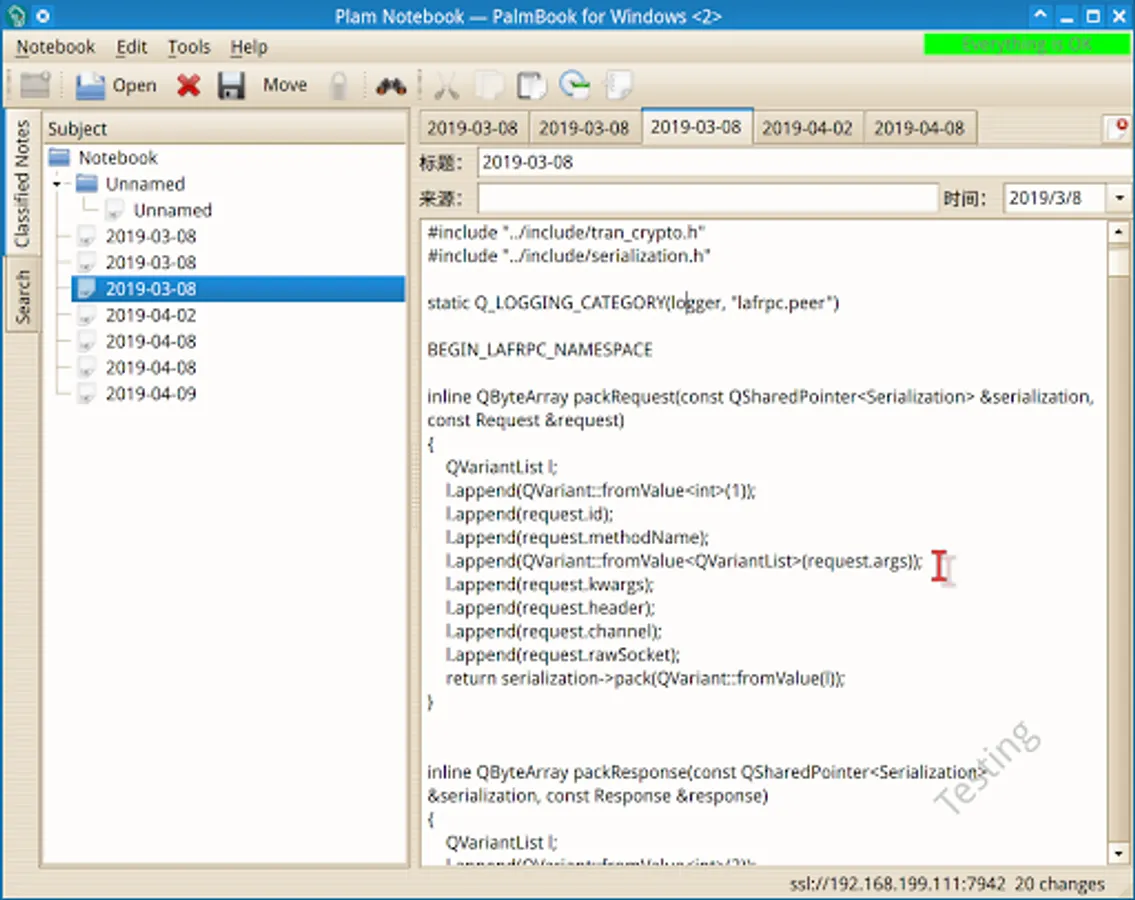The width and height of the screenshot is (1135, 900).
Task: Open the Edit menu
Action: click(x=132, y=47)
